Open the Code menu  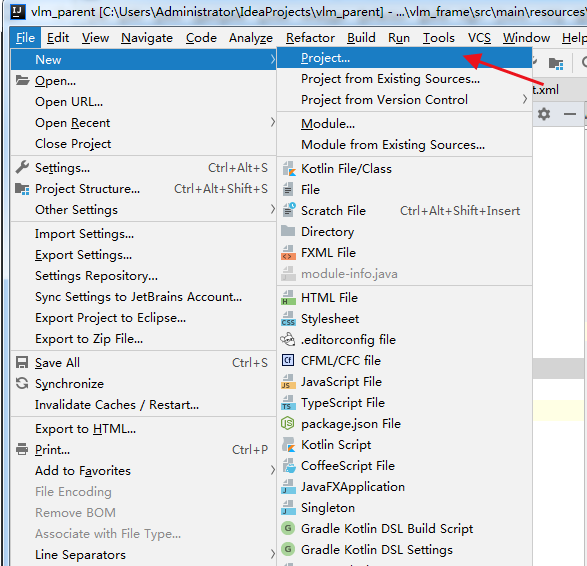[x=201, y=38]
